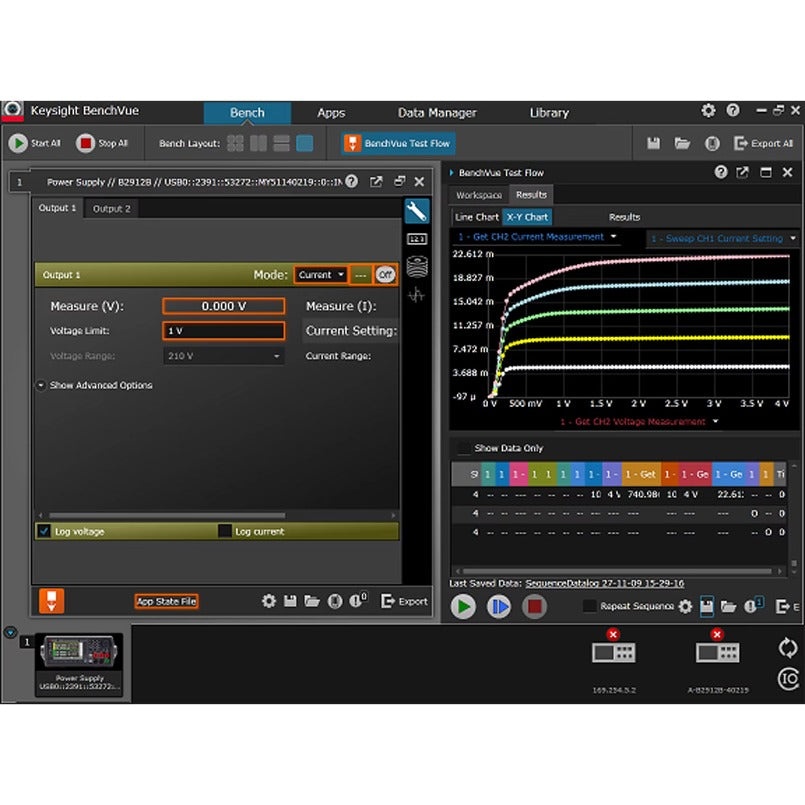Save bench state via top toolbar disk
This screenshot has width=805, height=805.
pyautogui.click(x=654, y=143)
